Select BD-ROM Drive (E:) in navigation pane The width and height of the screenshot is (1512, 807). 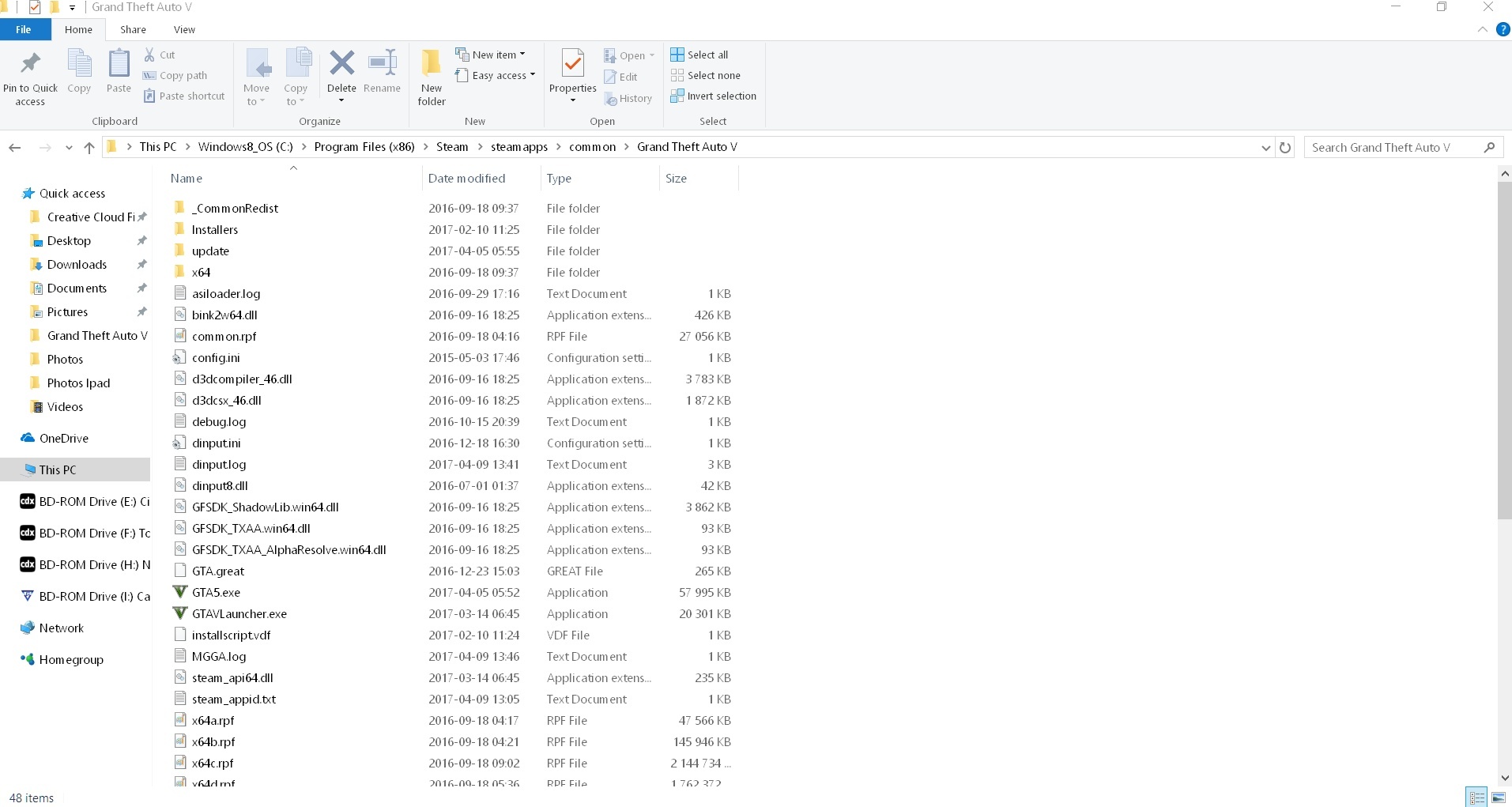(85, 501)
